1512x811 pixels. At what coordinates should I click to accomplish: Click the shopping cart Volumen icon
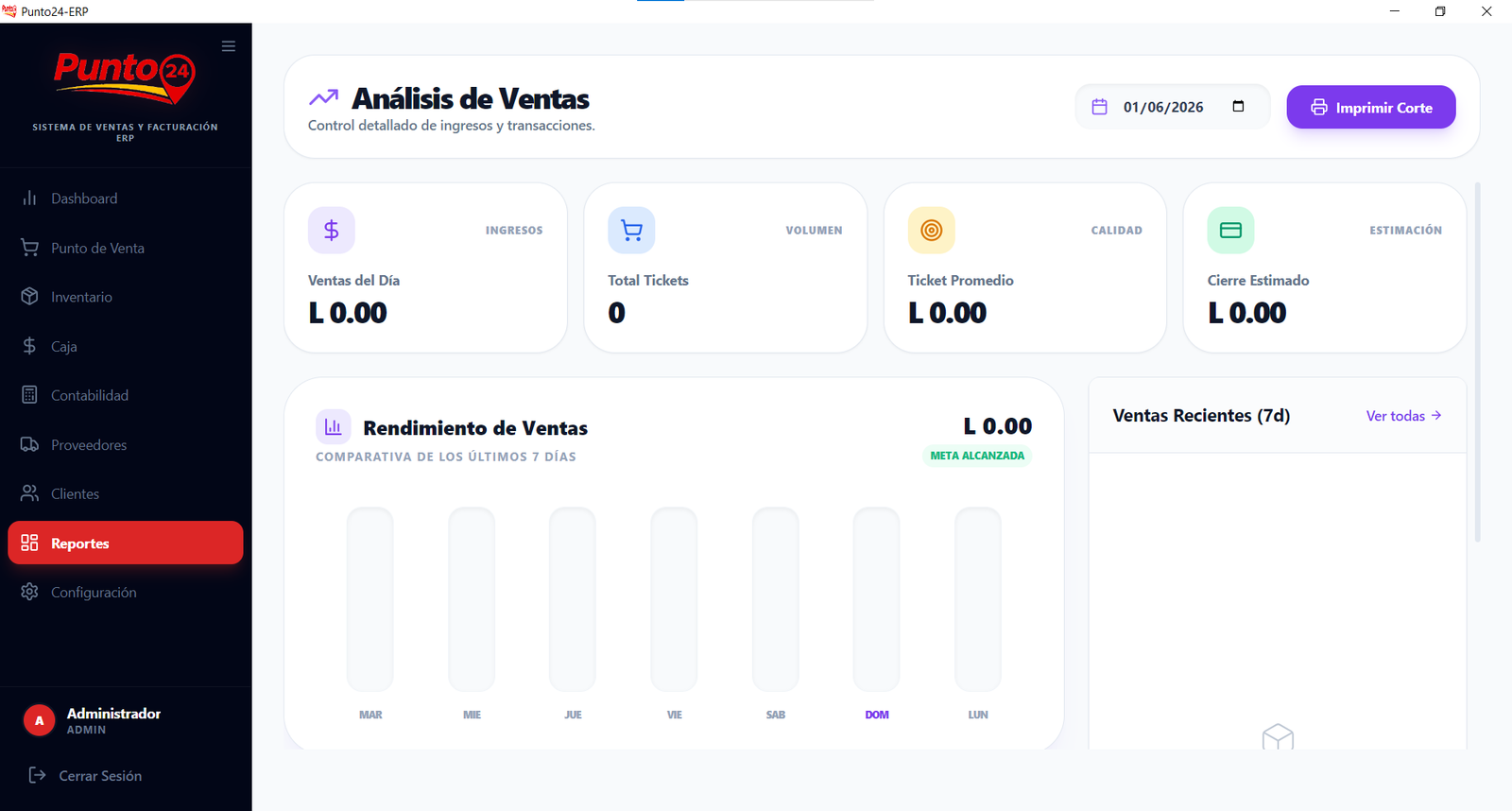coord(631,230)
